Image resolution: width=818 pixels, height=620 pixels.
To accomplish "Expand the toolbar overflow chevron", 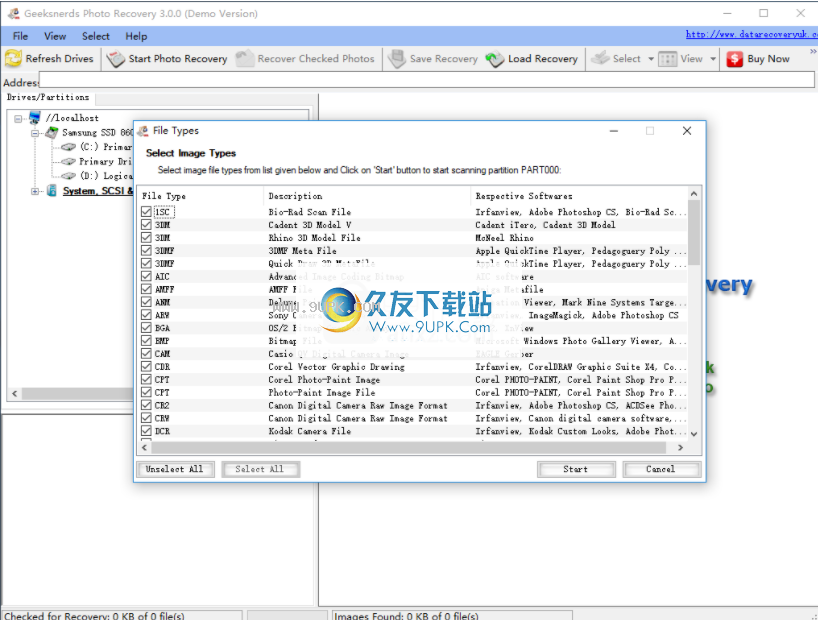I will coord(813,51).
